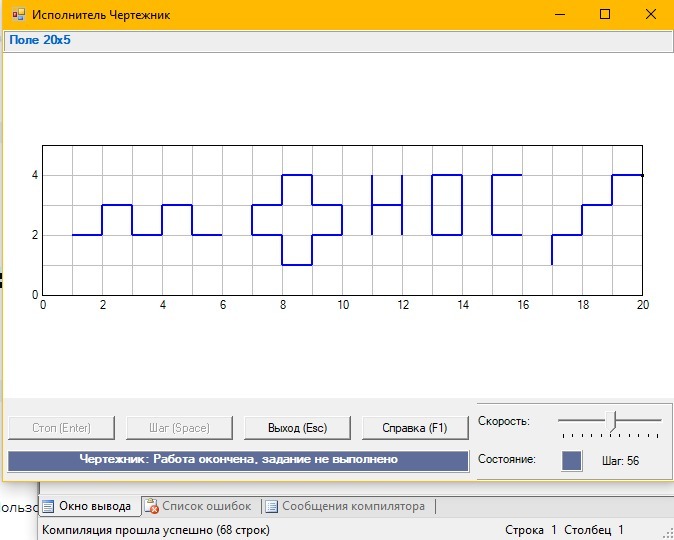Screen dimensions: 674x540
Task: Click the drawn rectangle O shape
Action: 447,205
